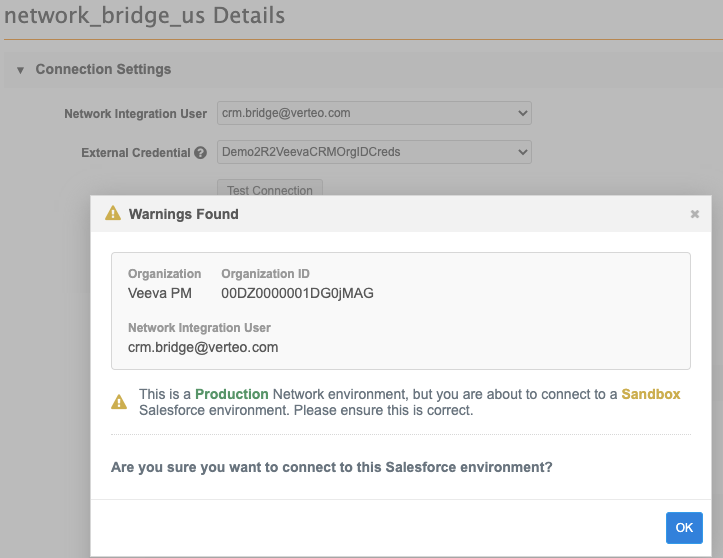Screen dimensions: 723x558
Task: Click the Organization ID value 00DZ0000001DG0jMAG
Action: click(x=297, y=293)
